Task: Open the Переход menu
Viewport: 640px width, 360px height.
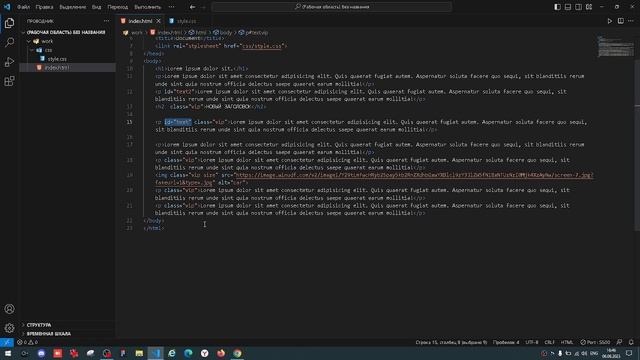Action: click(118, 7)
